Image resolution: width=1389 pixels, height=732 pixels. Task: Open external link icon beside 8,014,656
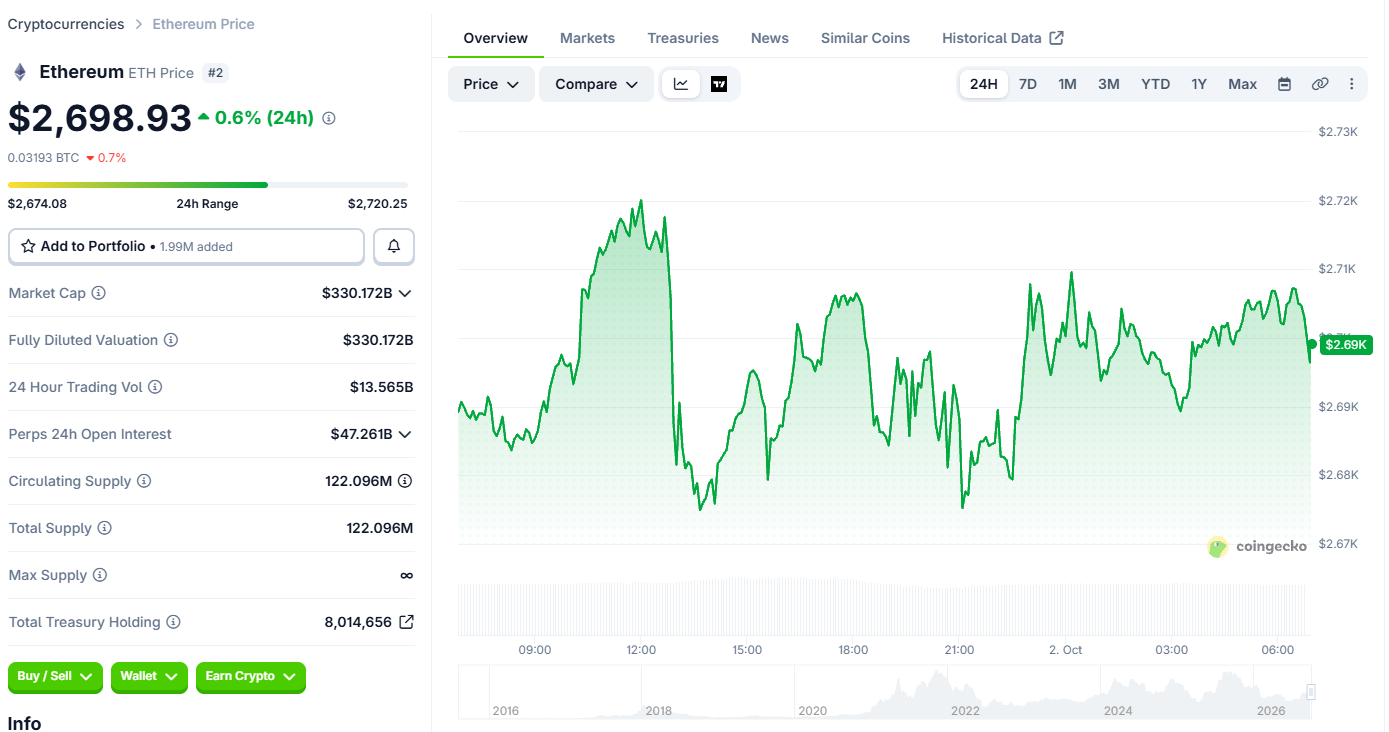[x=406, y=622]
